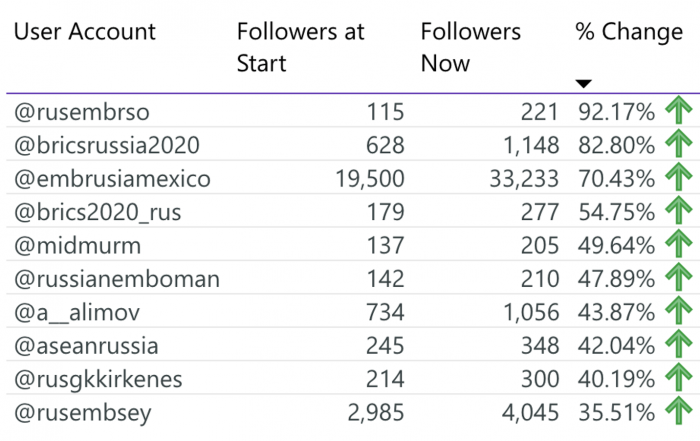
Task: Click the up arrow in @a__alimov row
Action: click(679, 310)
